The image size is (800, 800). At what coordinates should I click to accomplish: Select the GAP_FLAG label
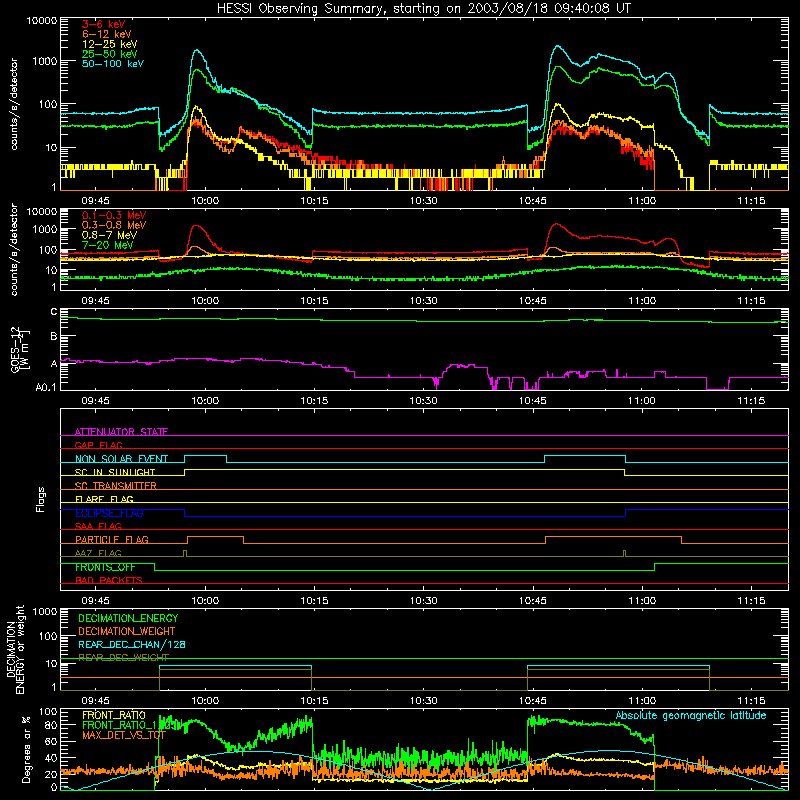[98, 445]
